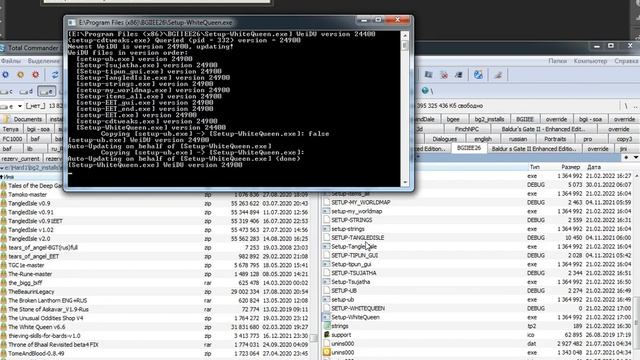
Task: Click the left panel scrollbar thumb
Action: point(314,338)
